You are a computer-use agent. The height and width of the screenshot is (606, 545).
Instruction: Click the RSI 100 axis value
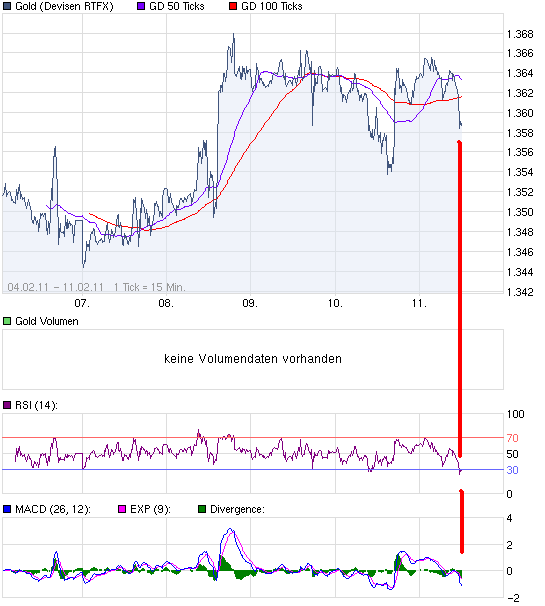point(516,414)
